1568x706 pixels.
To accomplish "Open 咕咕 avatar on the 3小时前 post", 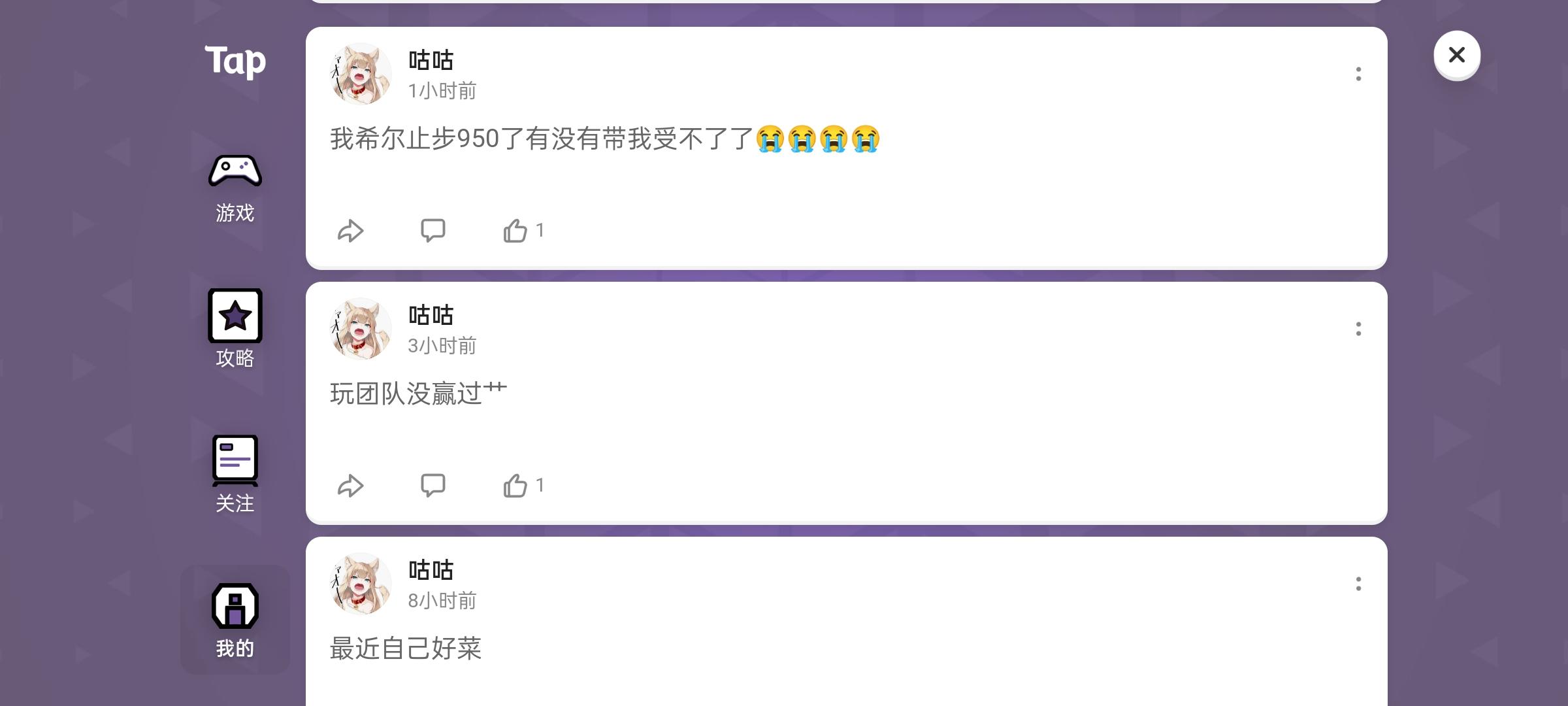I will 361,329.
